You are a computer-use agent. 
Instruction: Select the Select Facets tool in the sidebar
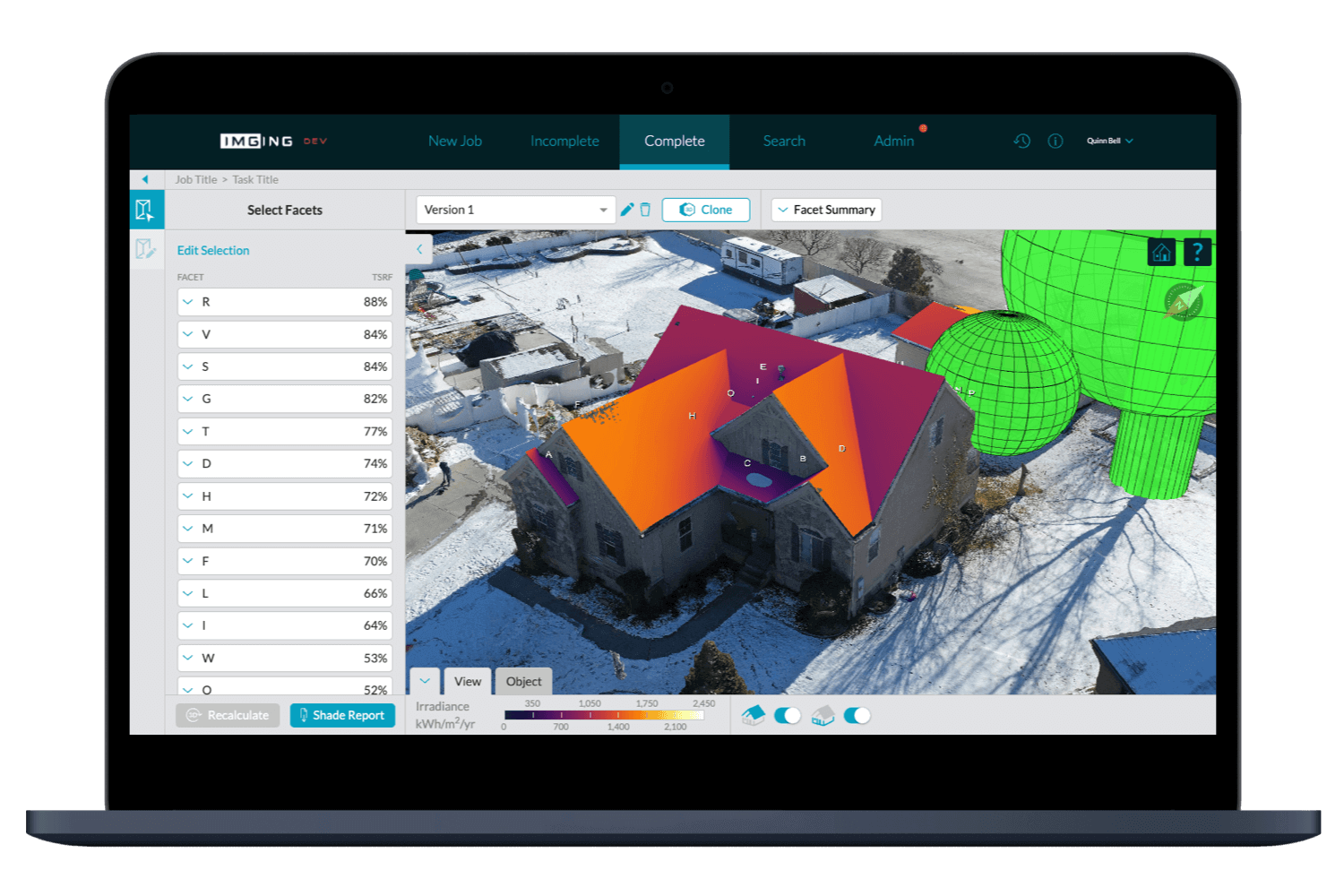pos(146,209)
